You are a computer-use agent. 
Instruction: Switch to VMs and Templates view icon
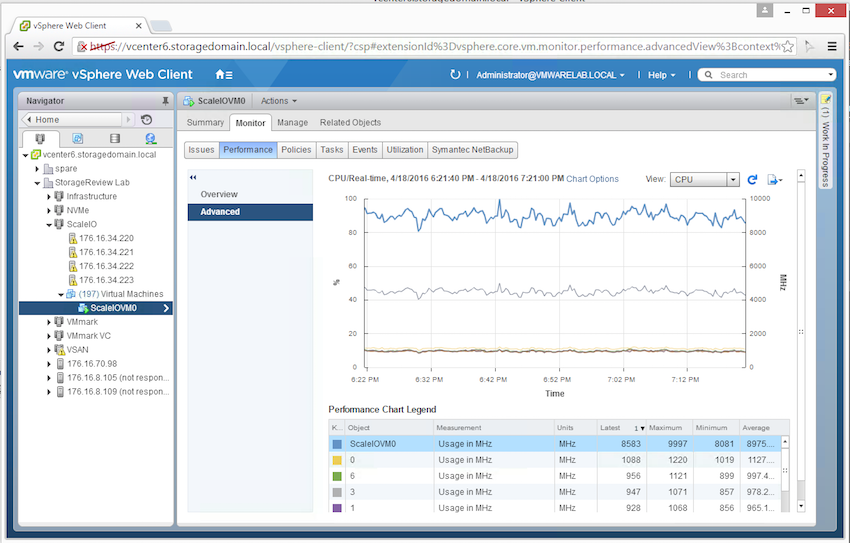[78, 139]
